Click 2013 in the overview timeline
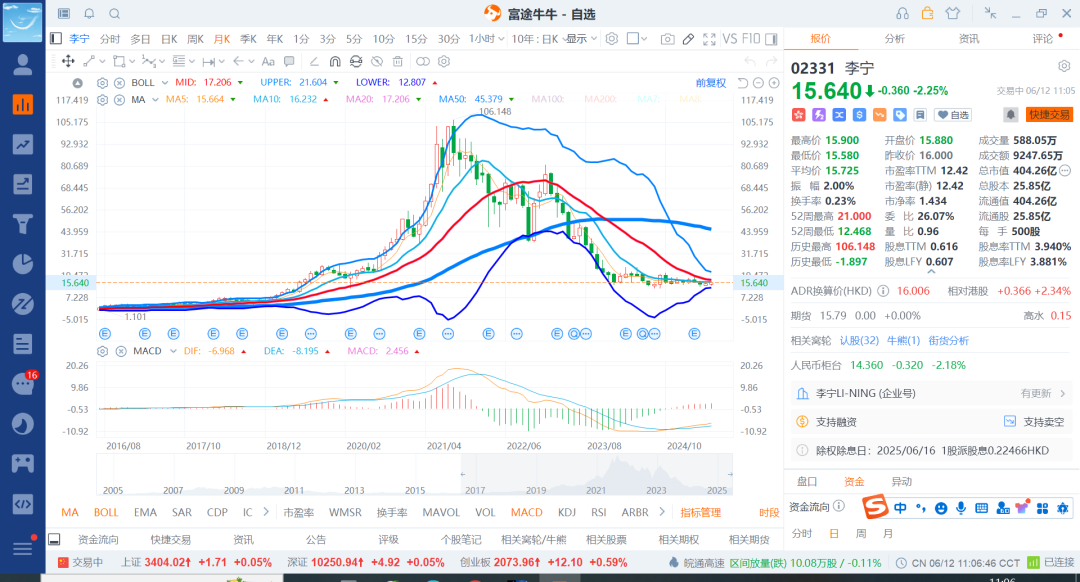Screen dimensions: 1080x582 (354, 490)
